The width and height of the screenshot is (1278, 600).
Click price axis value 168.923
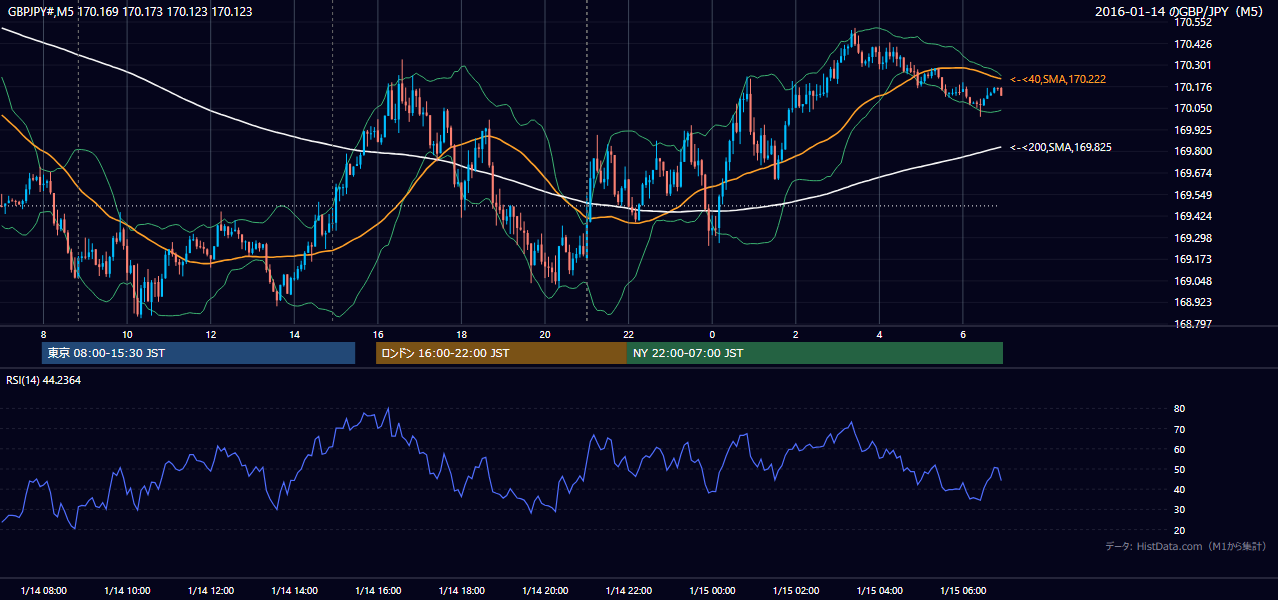(1193, 302)
